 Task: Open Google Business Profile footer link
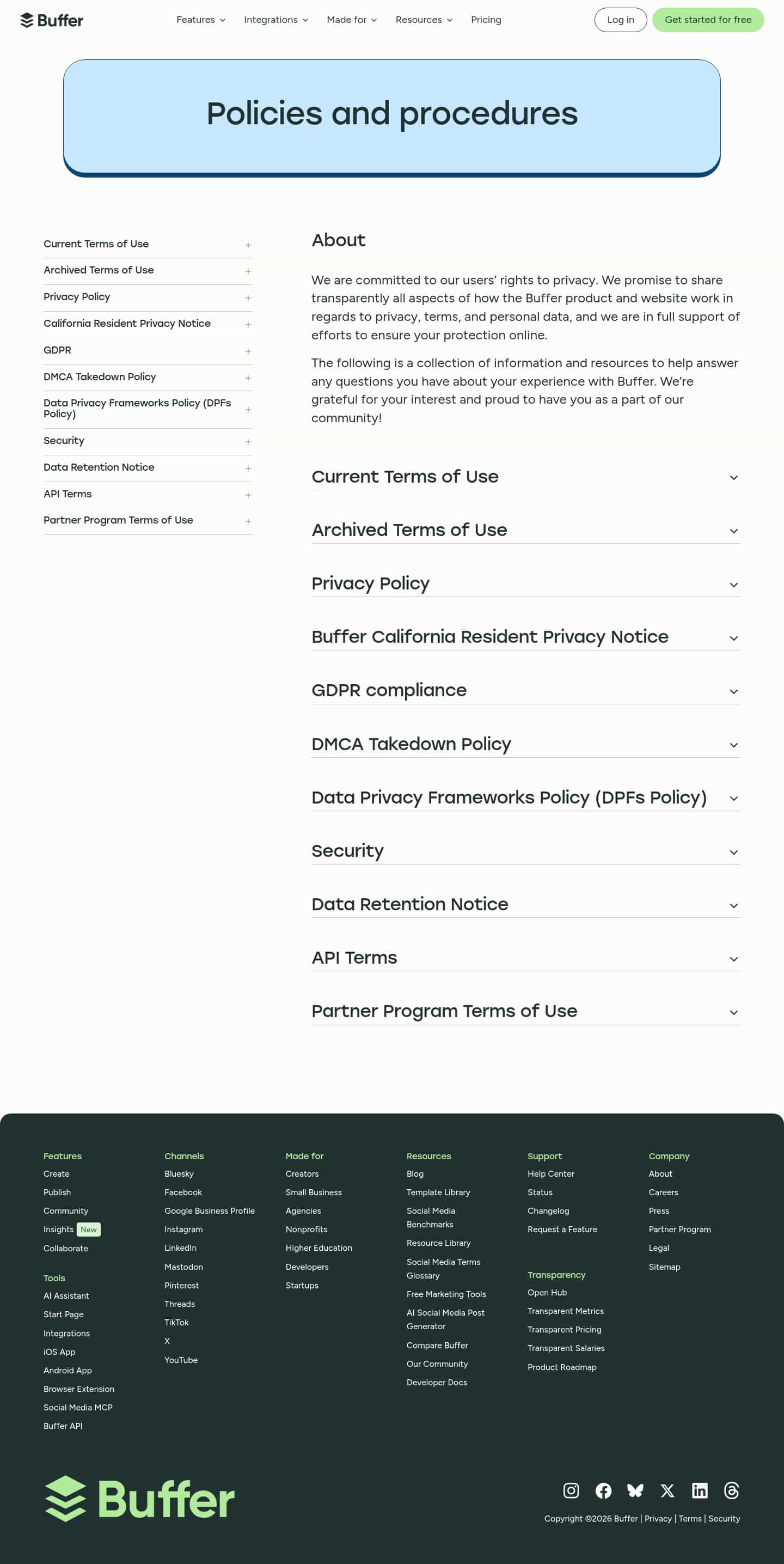(210, 1210)
